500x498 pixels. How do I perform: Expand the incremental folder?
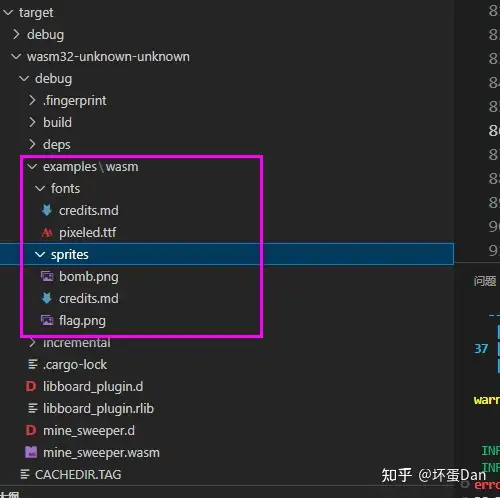(32, 342)
